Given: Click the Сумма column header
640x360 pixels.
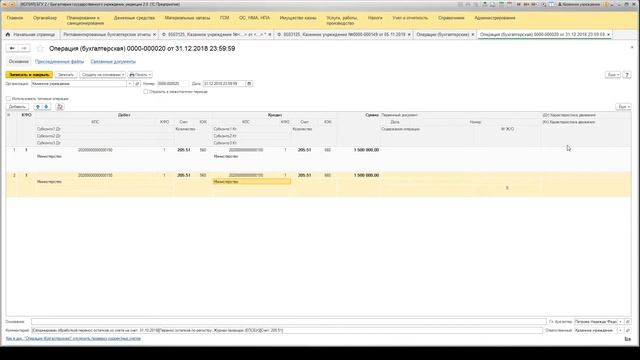Looking at the screenshot, I should click(372, 115).
